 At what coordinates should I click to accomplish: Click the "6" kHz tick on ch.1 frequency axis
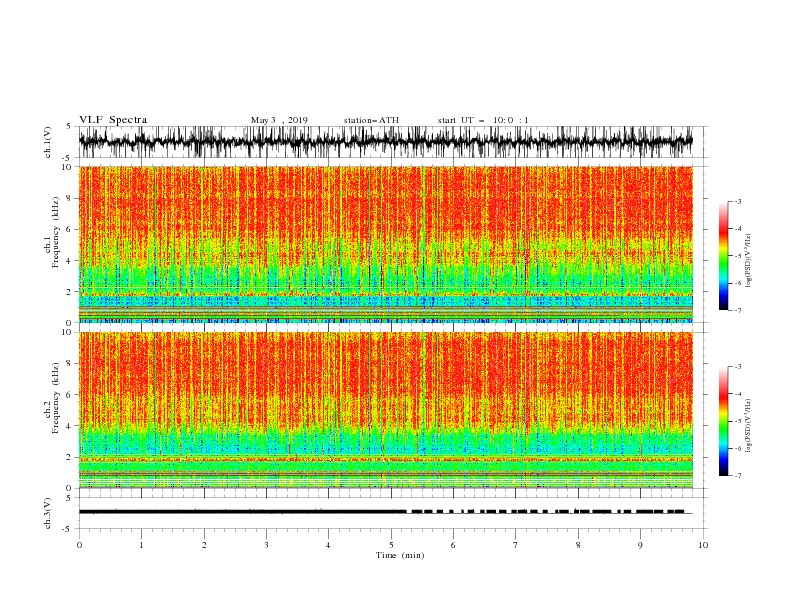(70, 229)
